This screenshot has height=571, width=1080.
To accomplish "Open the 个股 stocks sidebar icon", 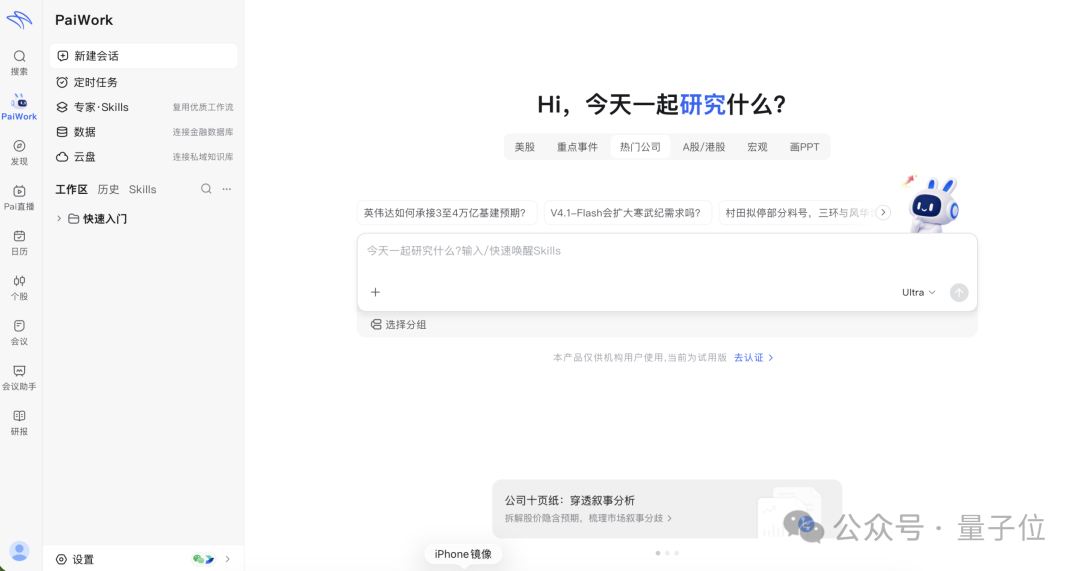I will (x=19, y=287).
